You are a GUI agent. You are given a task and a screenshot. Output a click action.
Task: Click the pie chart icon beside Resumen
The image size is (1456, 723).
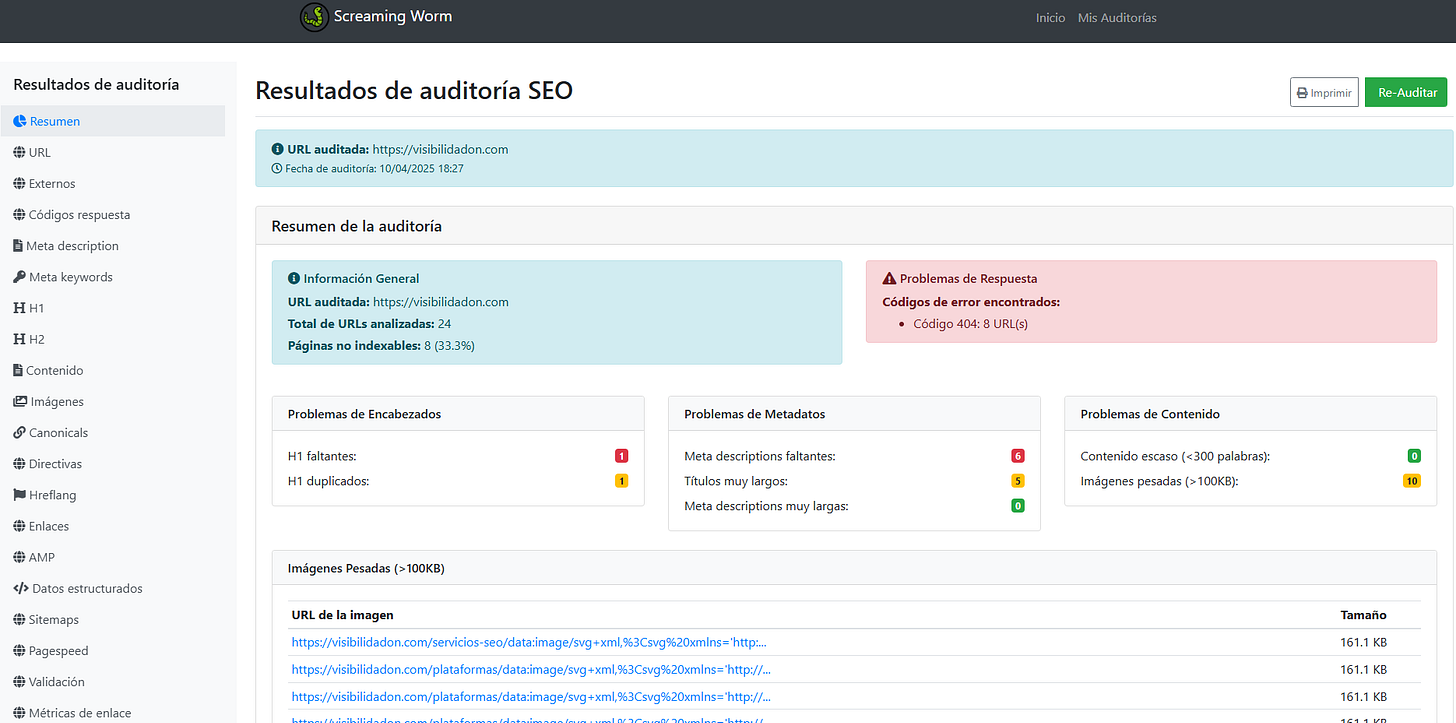19,122
